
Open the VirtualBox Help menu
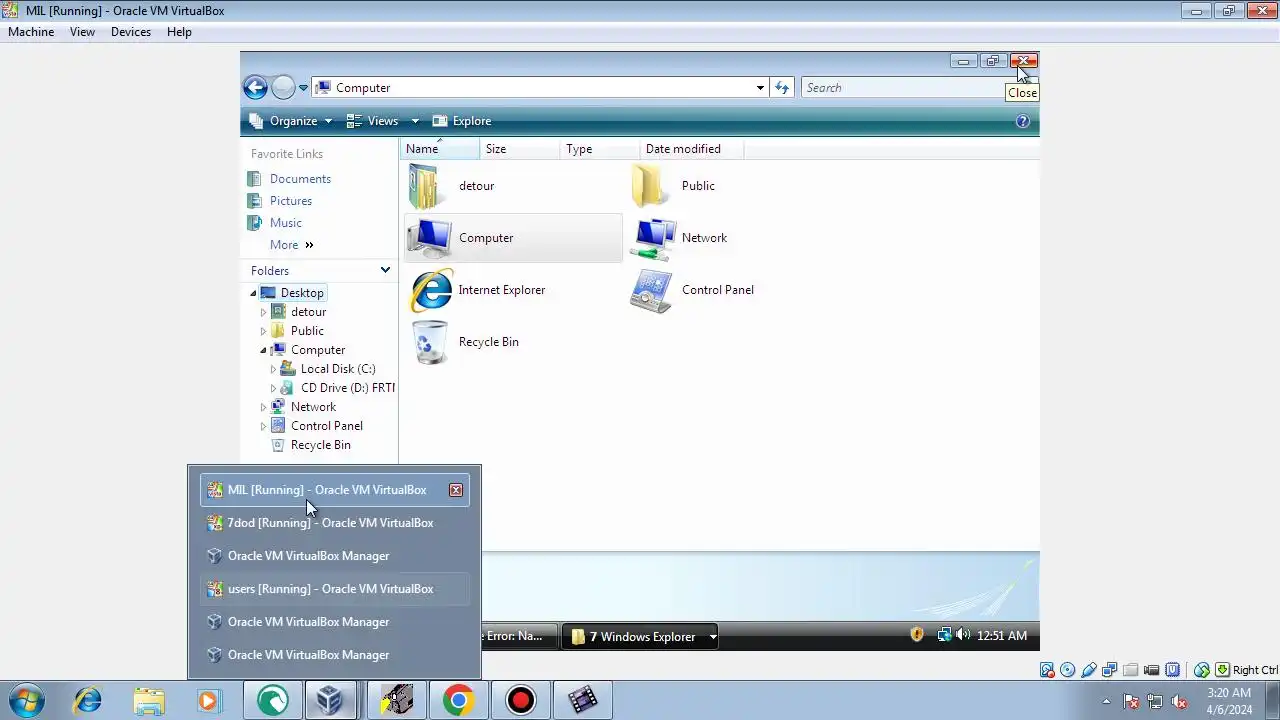pyautogui.click(x=179, y=32)
